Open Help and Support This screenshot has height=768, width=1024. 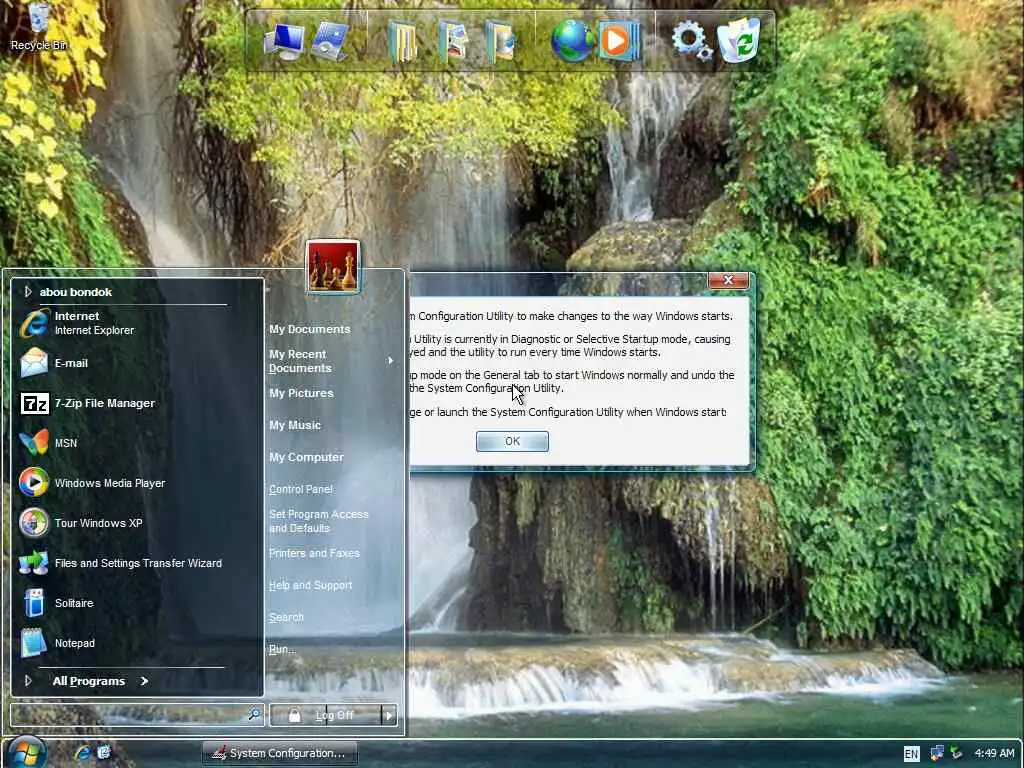(310, 585)
